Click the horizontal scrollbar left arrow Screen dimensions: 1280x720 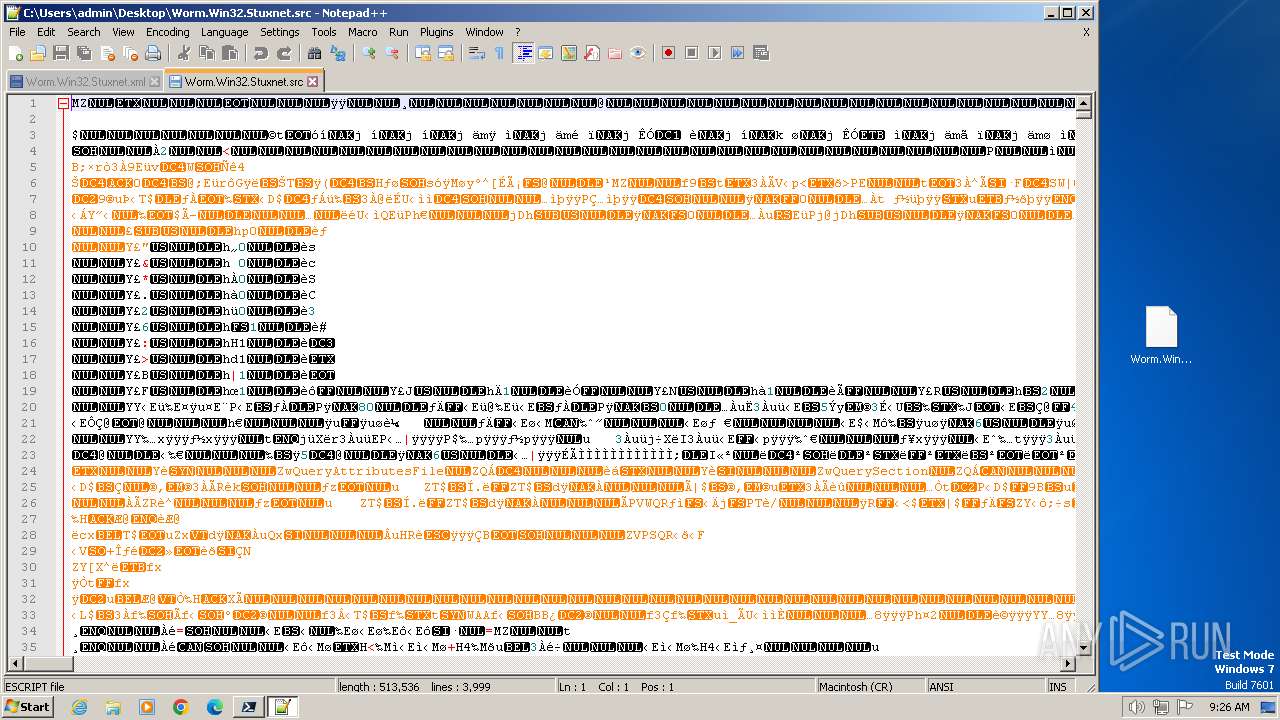pyautogui.click(x=15, y=664)
